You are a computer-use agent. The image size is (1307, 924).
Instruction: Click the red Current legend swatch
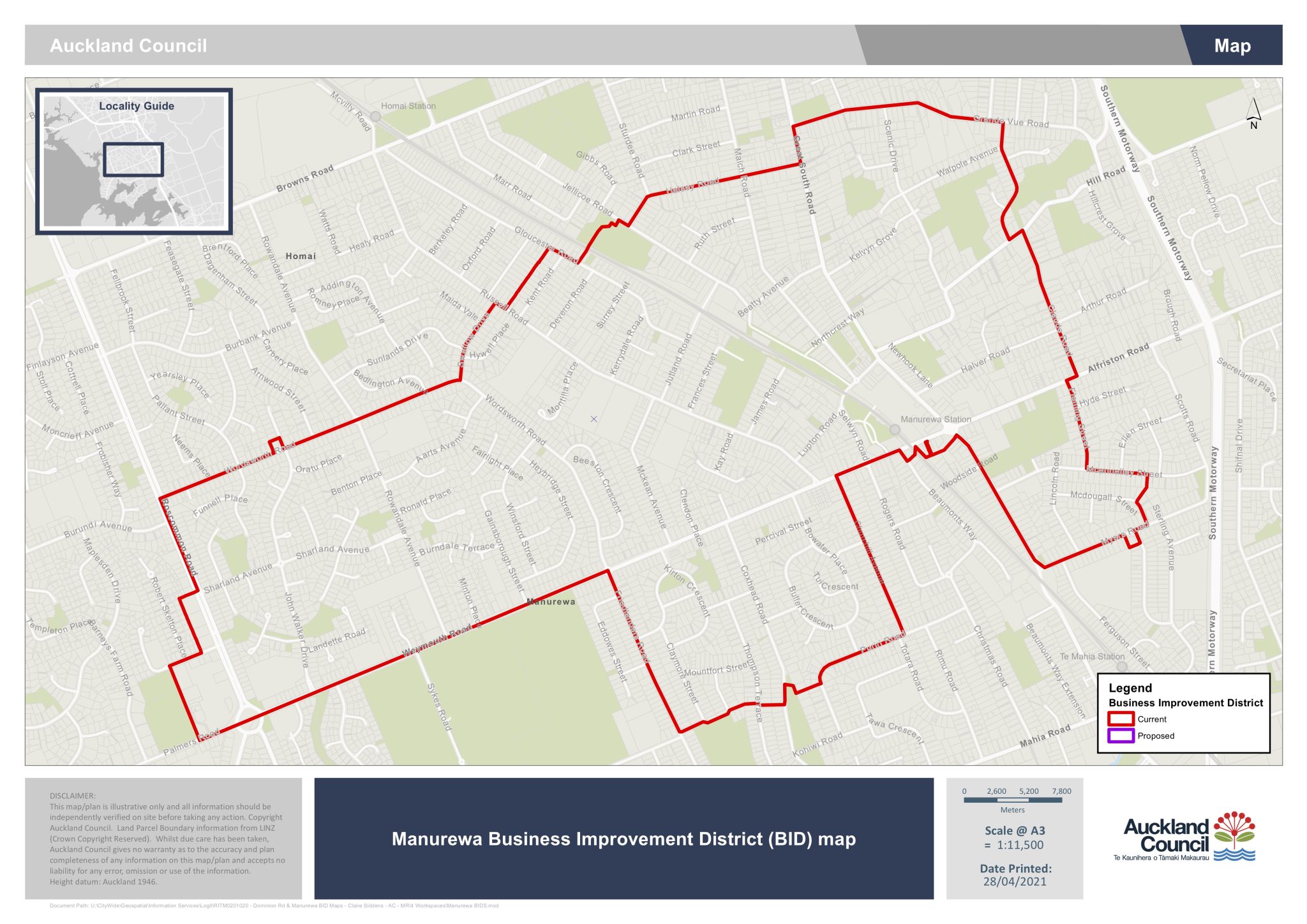pos(1121,719)
